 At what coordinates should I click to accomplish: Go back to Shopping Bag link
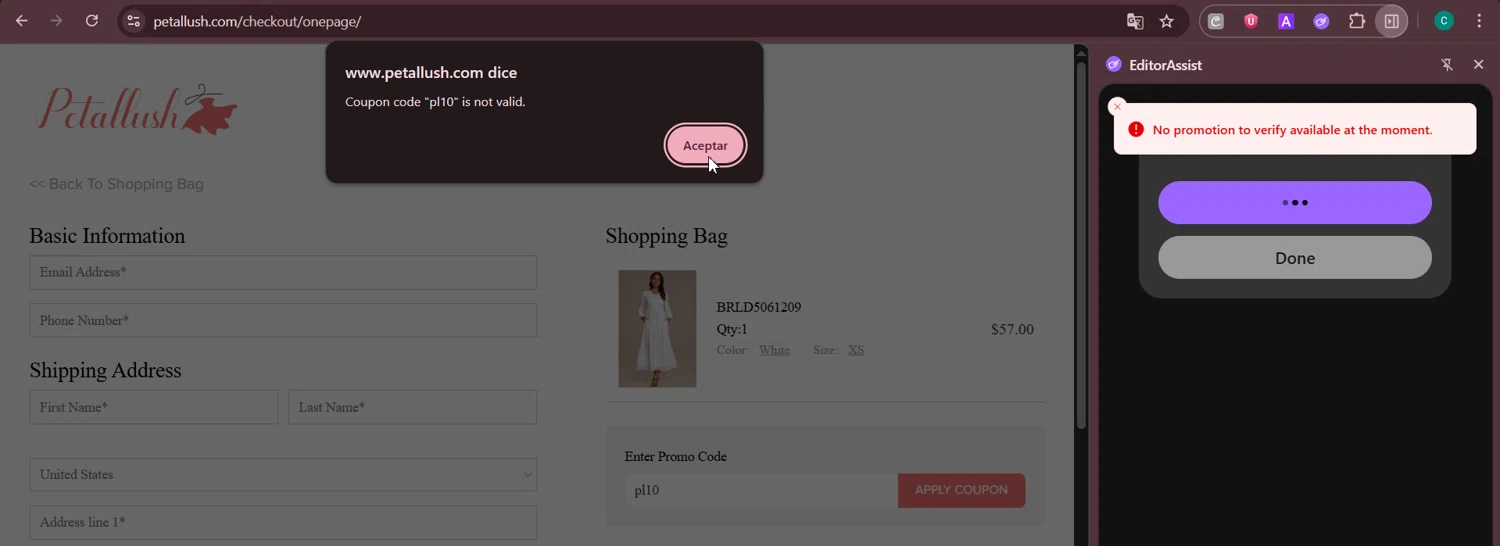pyautogui.click(x=116, y=184)
